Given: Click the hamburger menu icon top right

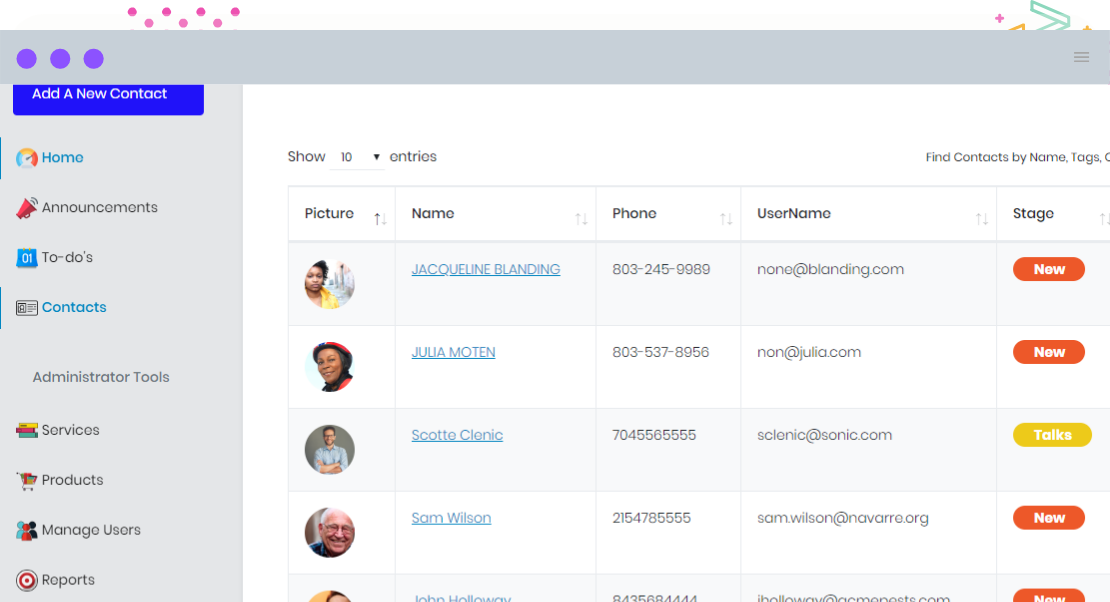Looking at the screenshot, I should [1081, 57].
